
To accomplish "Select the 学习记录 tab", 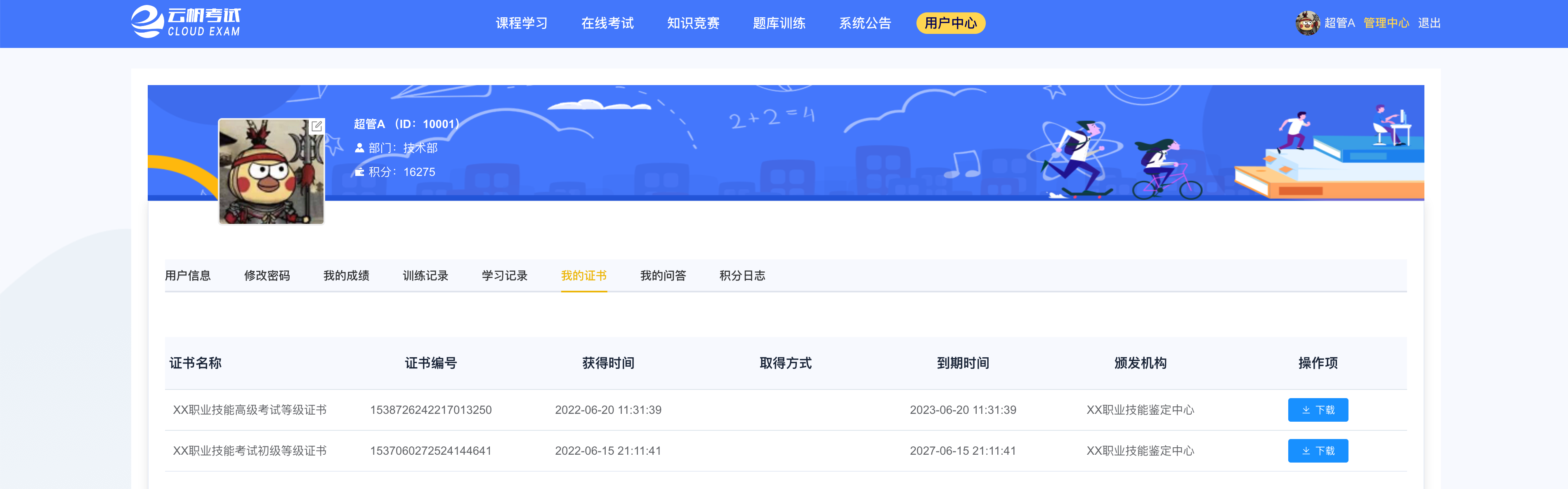I will (505, 276).
